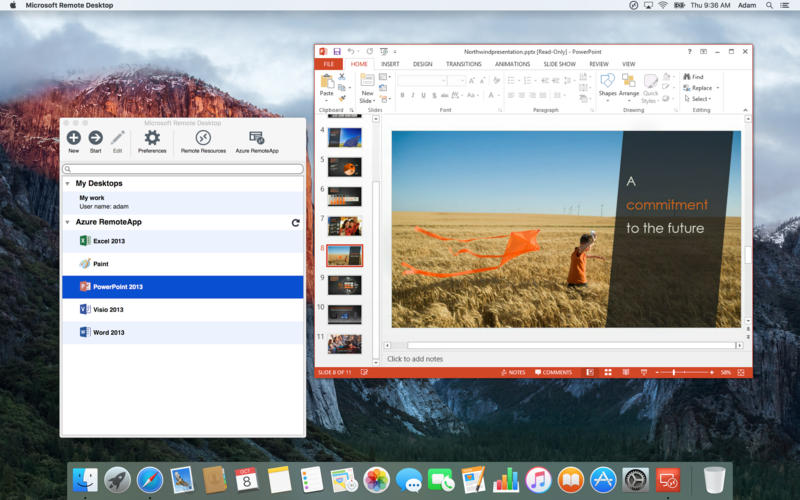Click Find in the Editing group
Image resolution: width=800 pixels, height=500 pixels.
pos(693,77)
